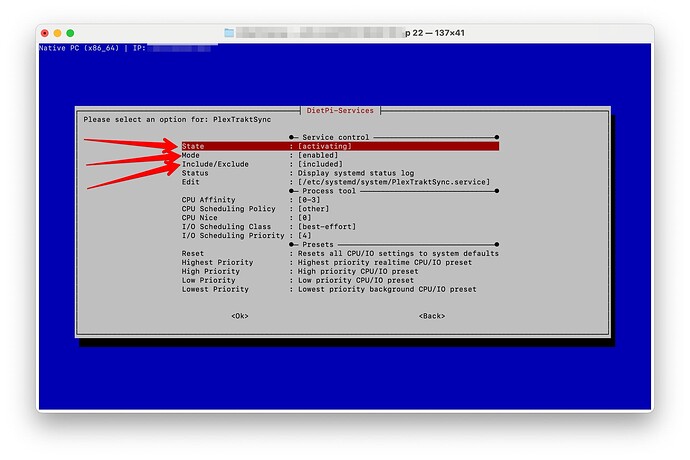Image resolution: width=690 pixels, height=460 pixels.
Task: Click the 'Presets' section header
Action: pyautogui.click(x=318, y=245)
